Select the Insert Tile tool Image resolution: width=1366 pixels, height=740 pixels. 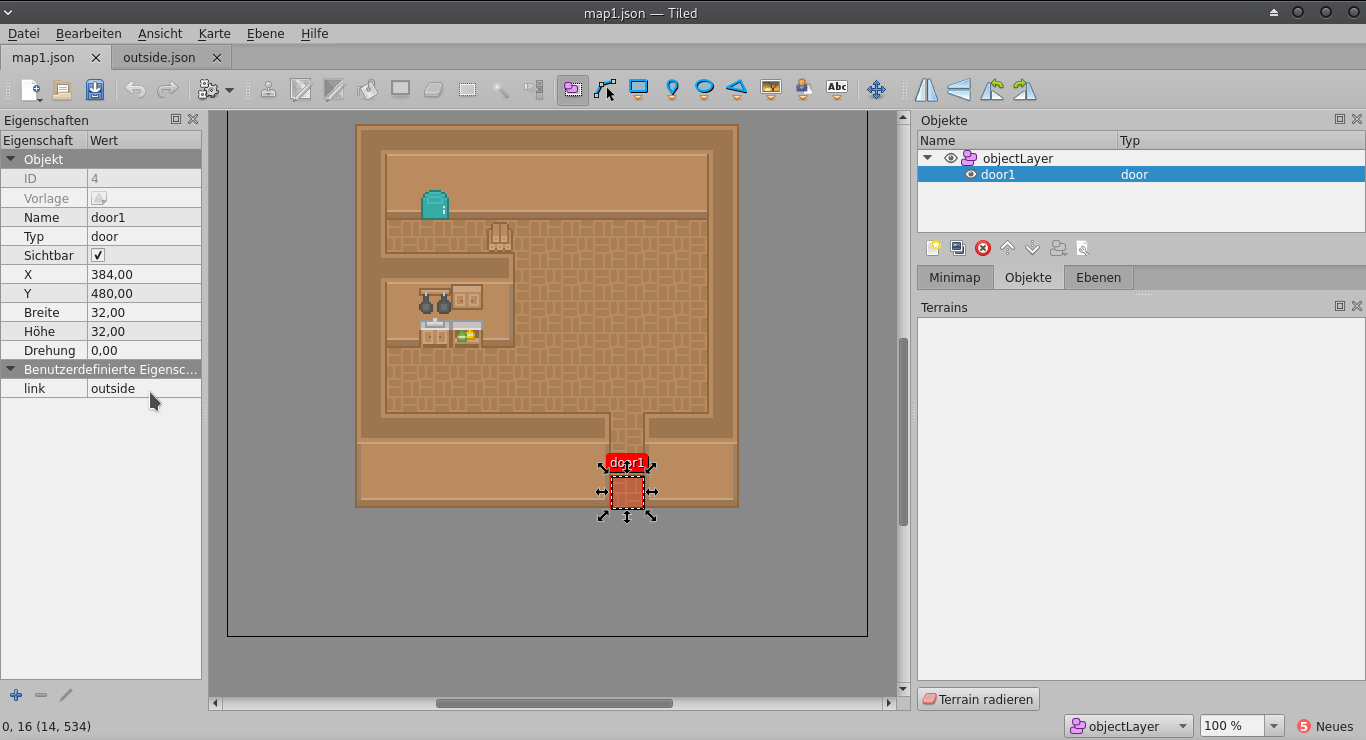[770, 90]
